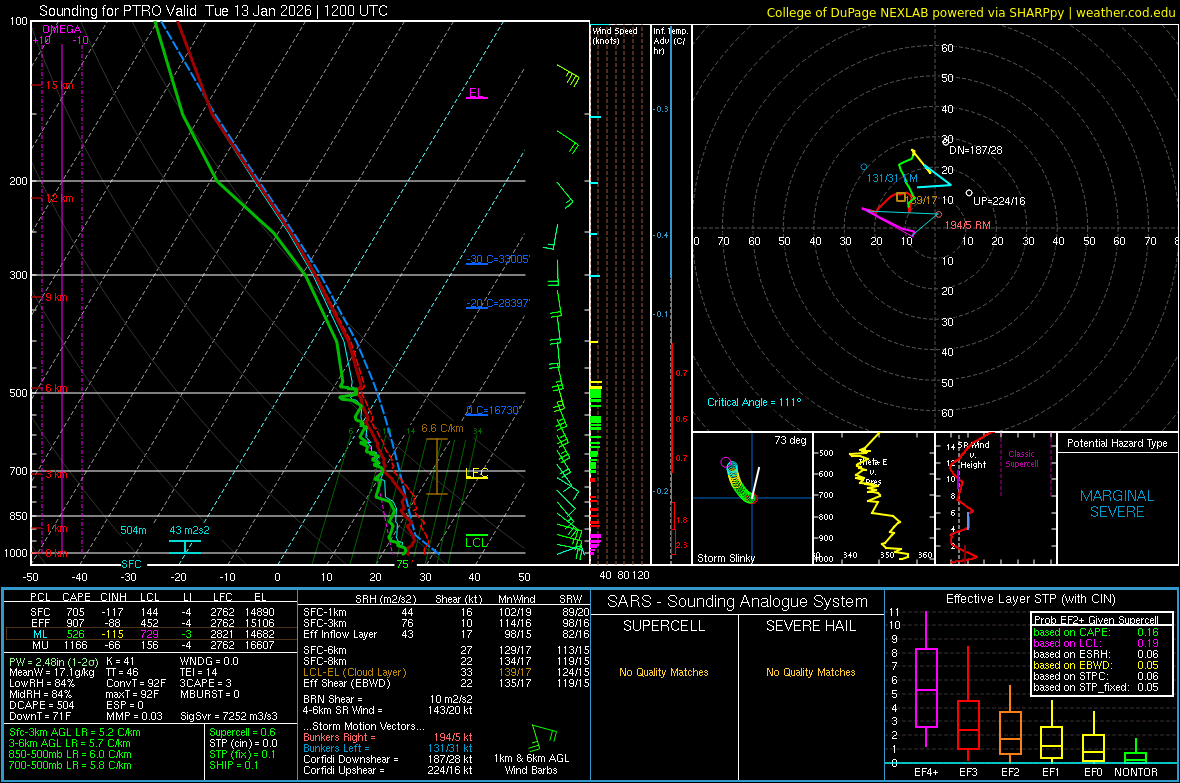Click the 'Effective Layer STP (with CIN)' title
Screen dimensions: 1180x783
coord(1030,599)
